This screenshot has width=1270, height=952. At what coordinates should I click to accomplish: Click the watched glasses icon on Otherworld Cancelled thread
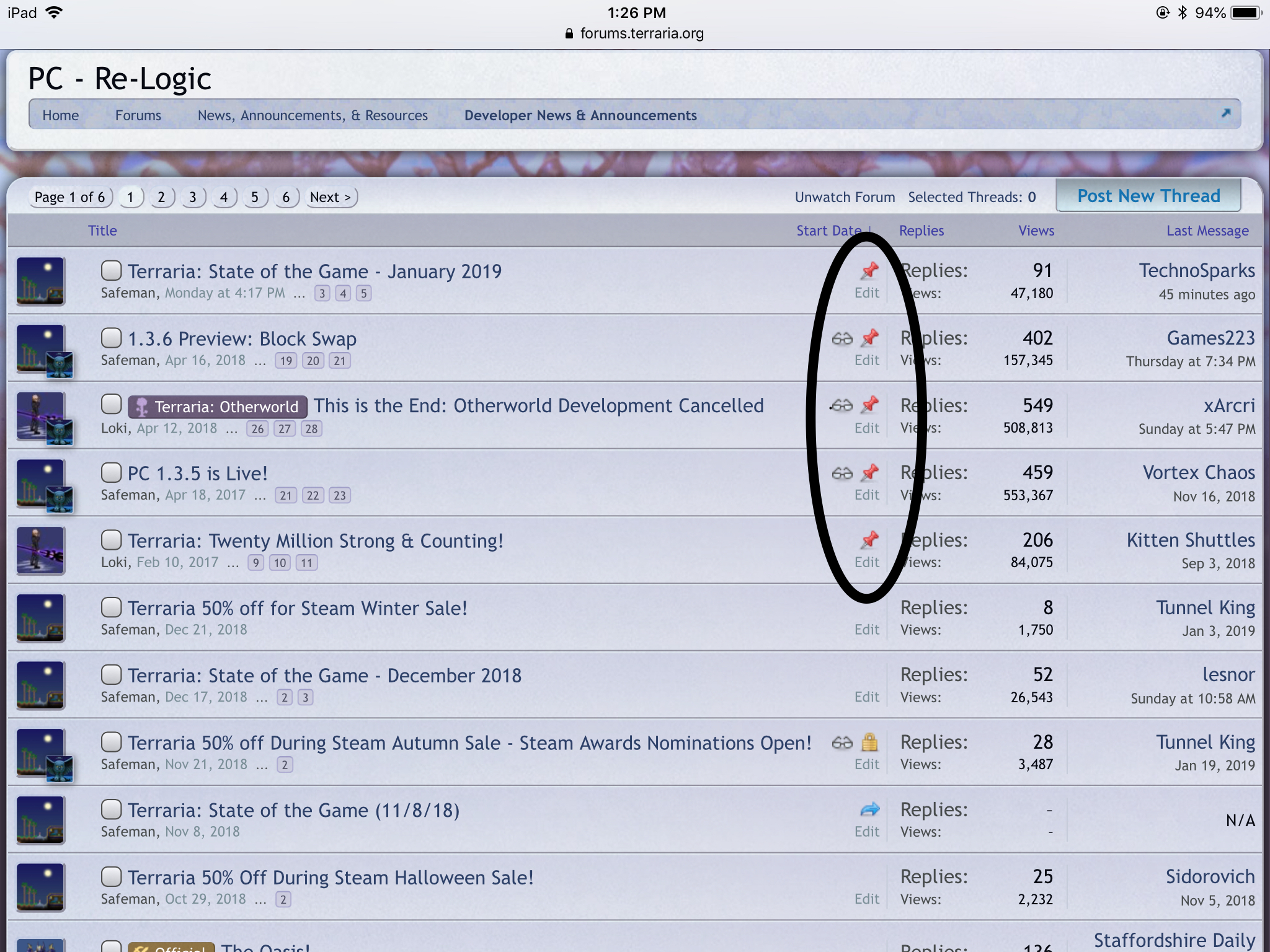click(842, 406)
